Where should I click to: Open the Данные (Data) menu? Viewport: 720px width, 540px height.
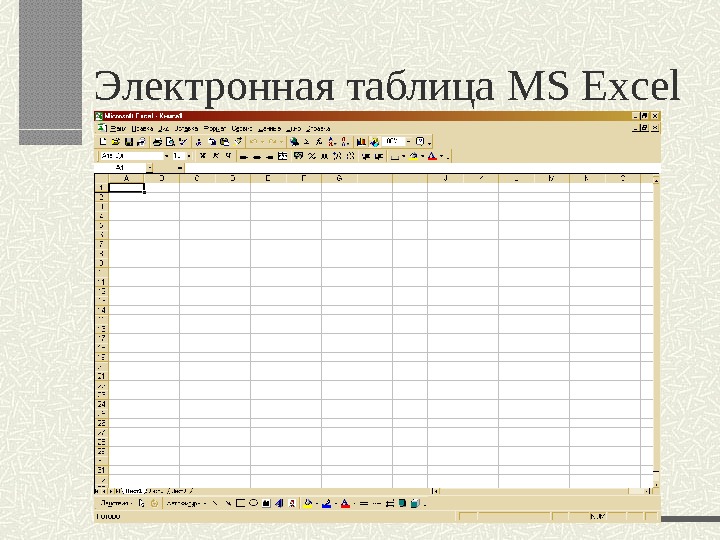269,129
